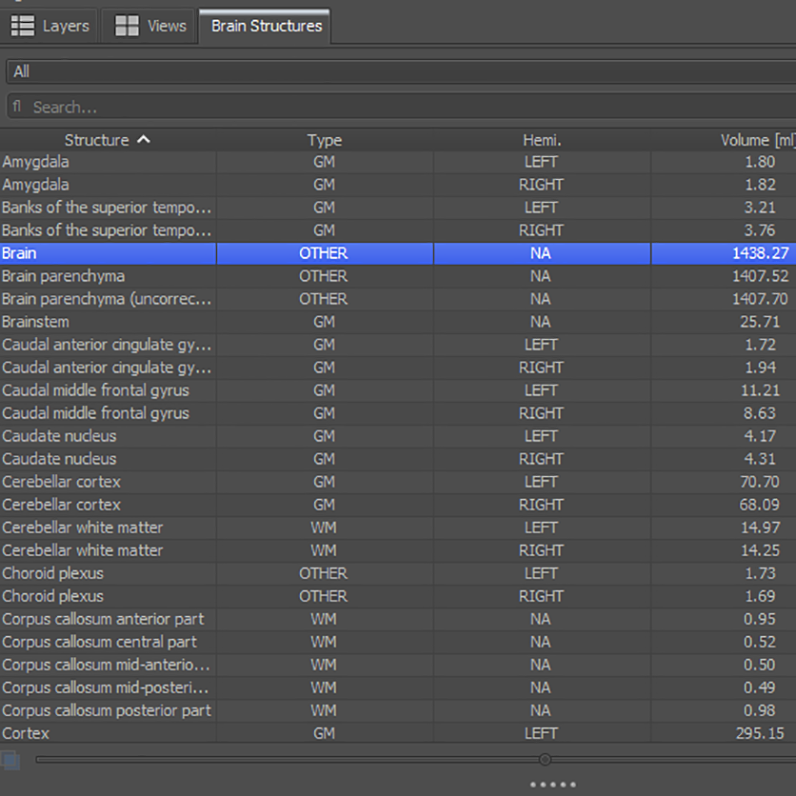The height and width of the screenshot is (796, 796).
Task: Select Caudal anterior cingulate volume 1.94
Action: coord(398,368)
